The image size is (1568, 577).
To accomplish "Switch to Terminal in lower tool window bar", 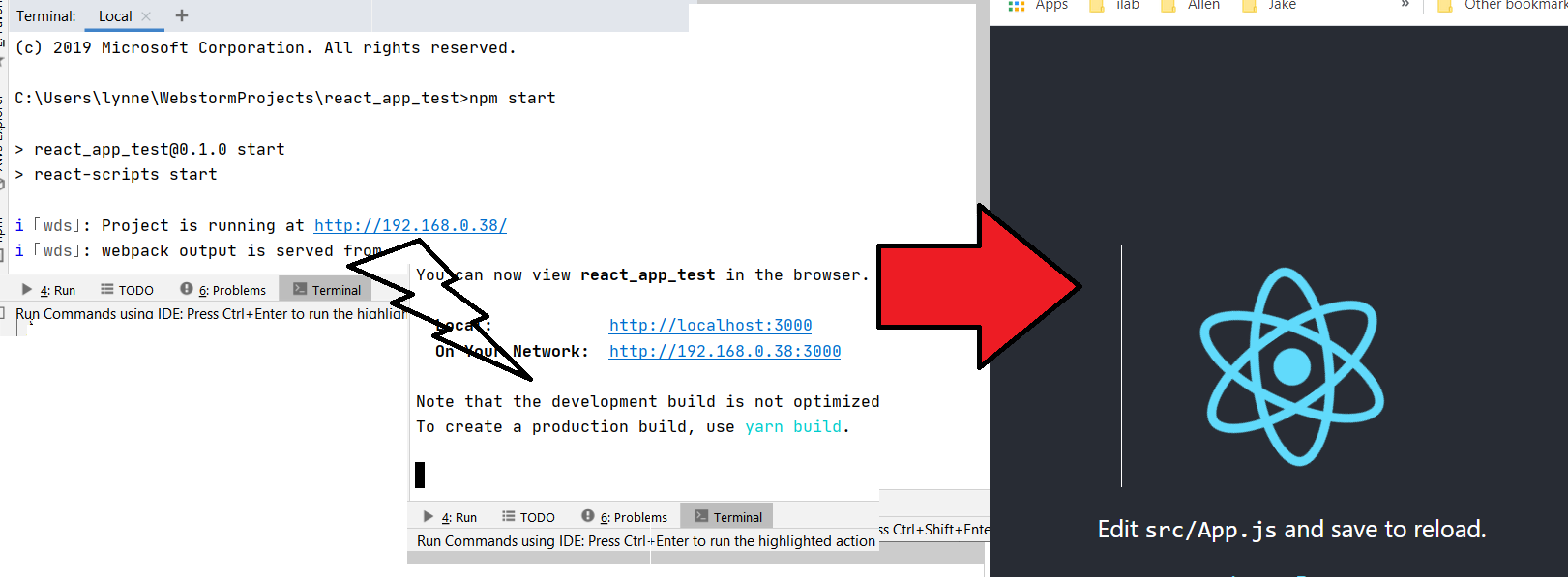I will [x=728, y=517].
